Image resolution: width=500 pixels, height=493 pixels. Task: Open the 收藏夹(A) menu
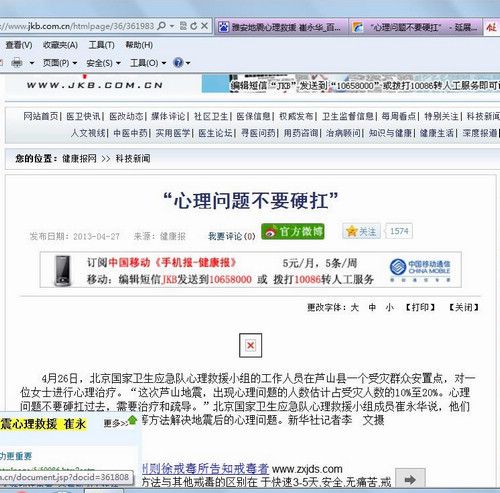tap(60, 45)
